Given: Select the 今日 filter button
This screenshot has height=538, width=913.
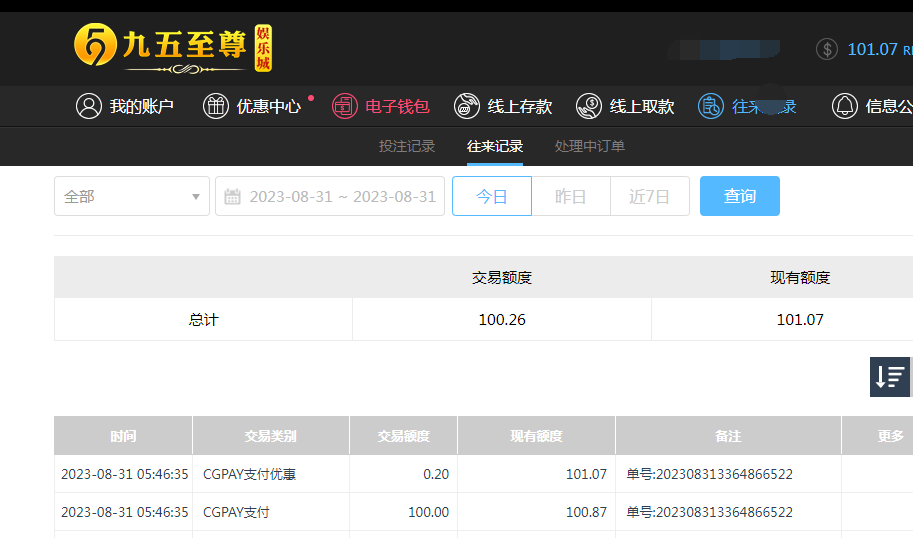Looking at the screenshot, I should pos(492,196).
